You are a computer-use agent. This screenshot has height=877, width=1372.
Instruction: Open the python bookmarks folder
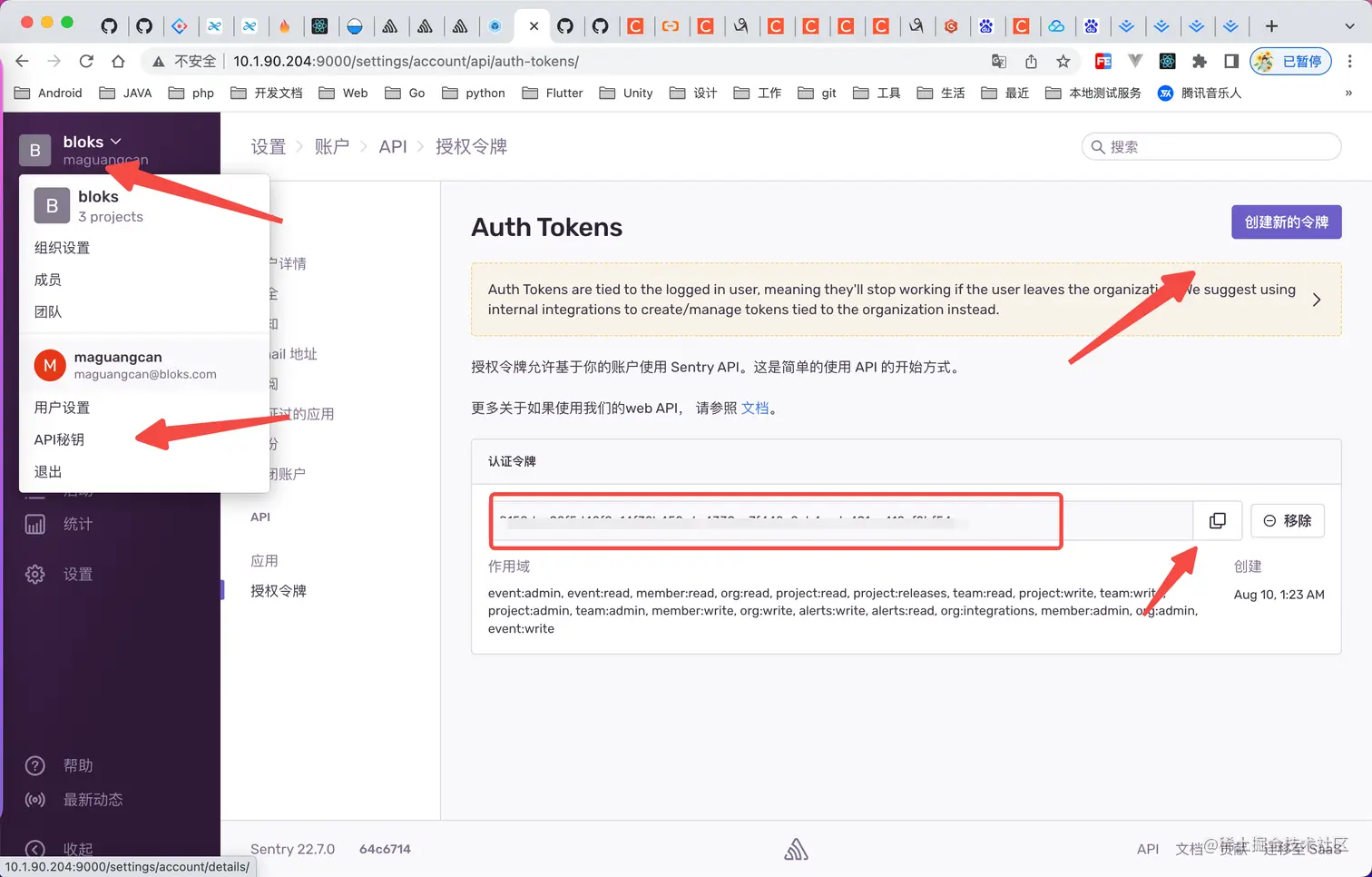point(473,93)
